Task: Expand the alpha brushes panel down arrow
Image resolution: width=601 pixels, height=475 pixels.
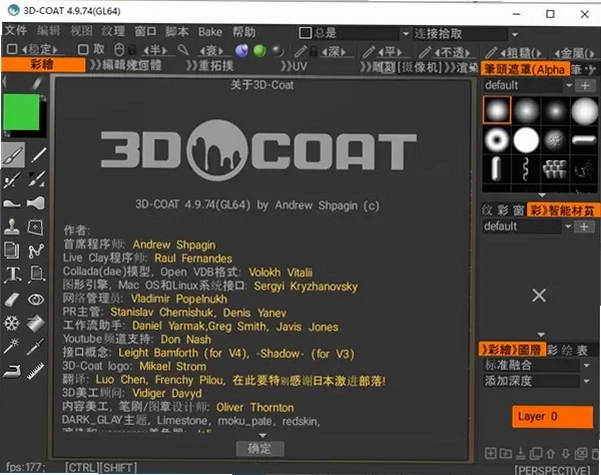Action: [x=542, y=195]
